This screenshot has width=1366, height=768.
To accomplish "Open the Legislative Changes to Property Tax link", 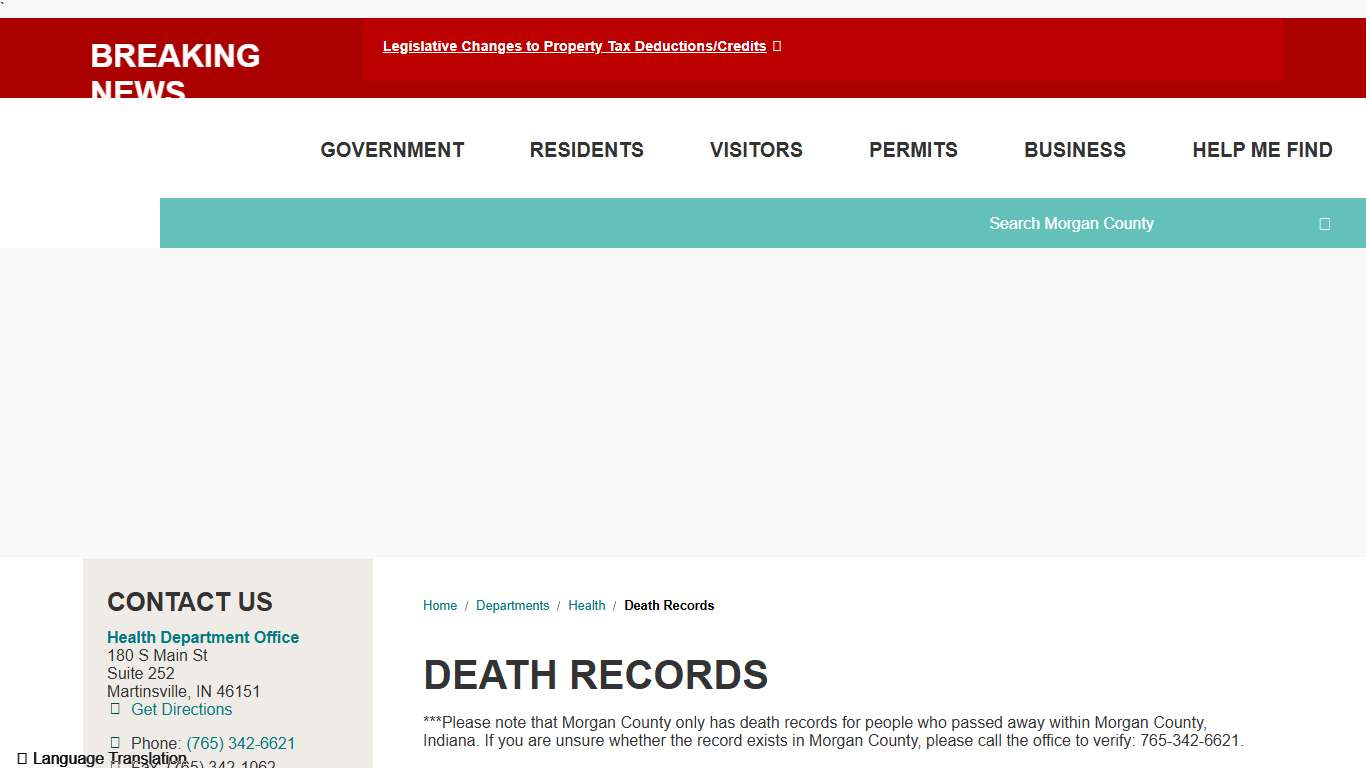I will (x=574, y=46).
